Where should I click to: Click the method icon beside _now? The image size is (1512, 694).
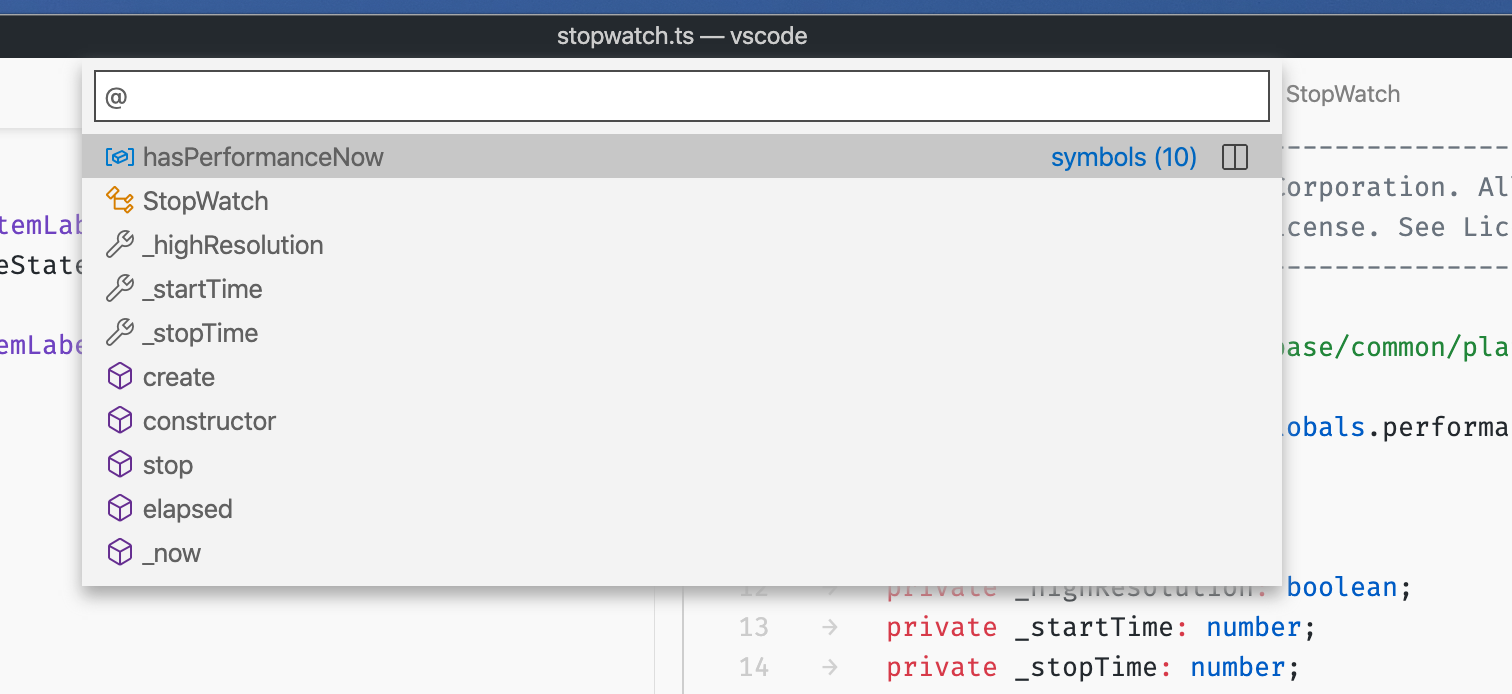[x=120, y=552]
